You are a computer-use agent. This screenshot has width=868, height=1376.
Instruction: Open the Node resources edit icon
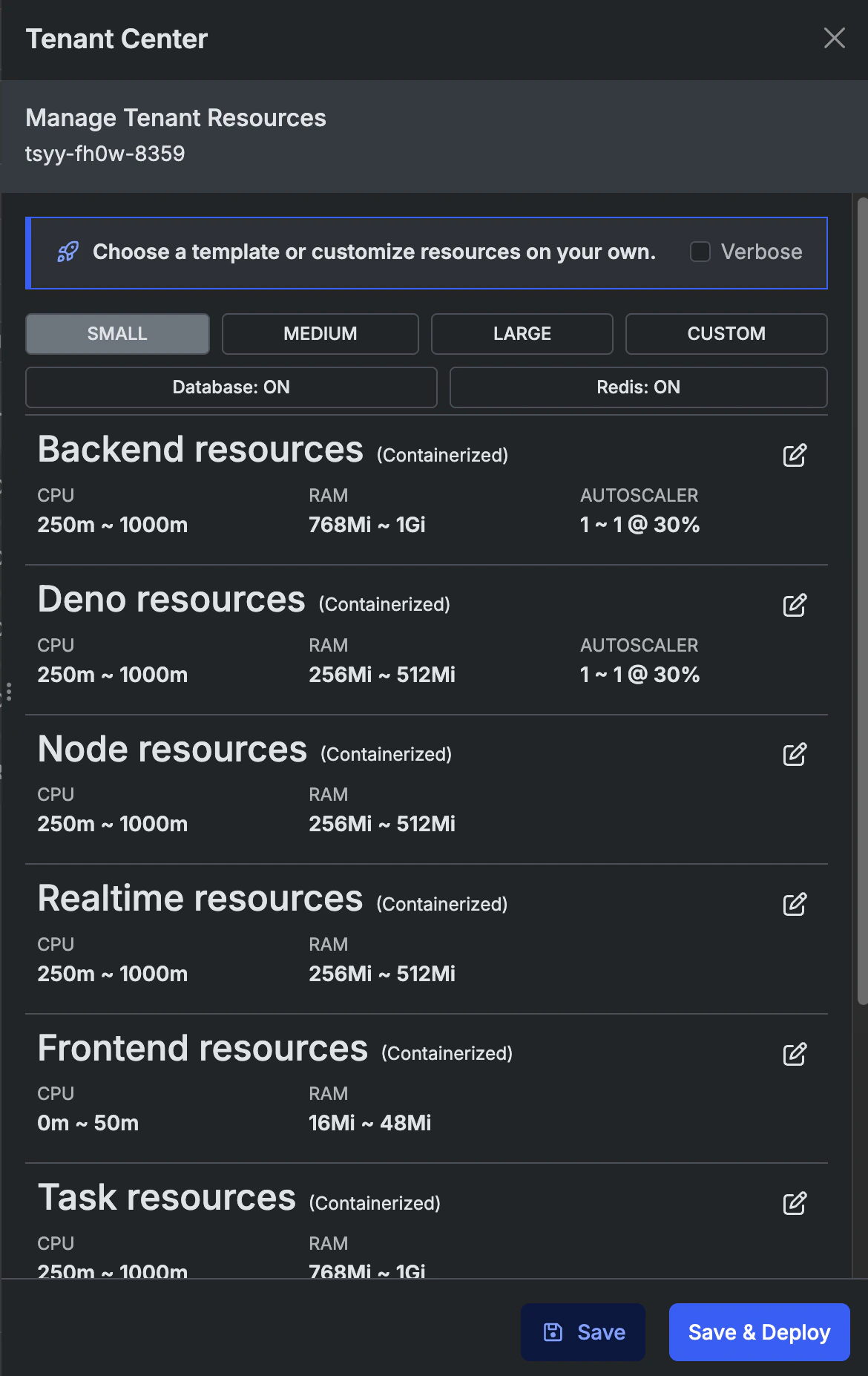coord(795,754)
